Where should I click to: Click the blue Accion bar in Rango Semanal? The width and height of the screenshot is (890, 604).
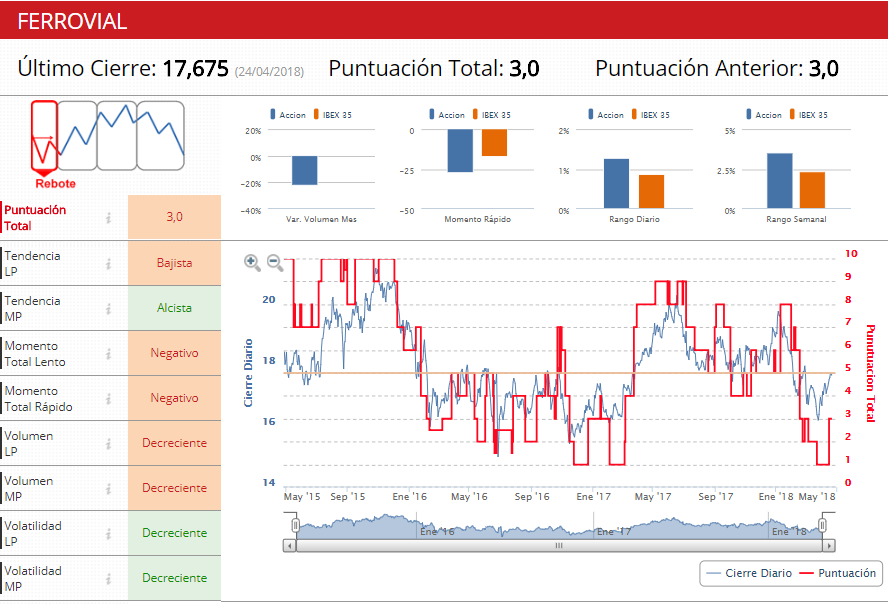780,181
